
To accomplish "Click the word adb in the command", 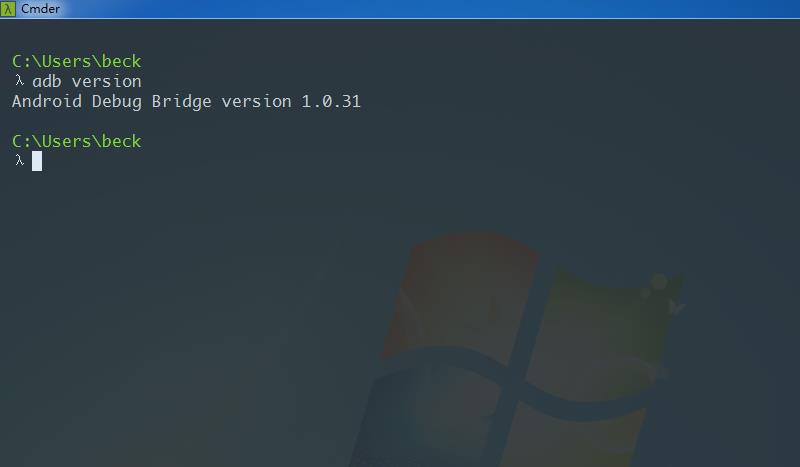I will click(x=47, y=81).
